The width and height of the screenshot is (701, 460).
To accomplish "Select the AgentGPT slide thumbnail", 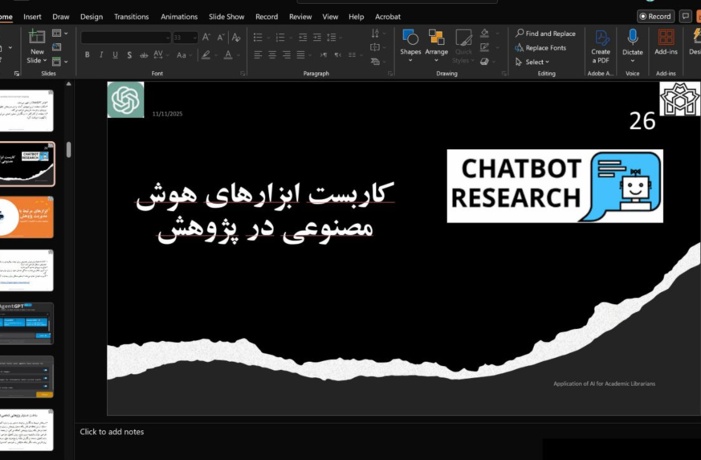I will point(27,324).
